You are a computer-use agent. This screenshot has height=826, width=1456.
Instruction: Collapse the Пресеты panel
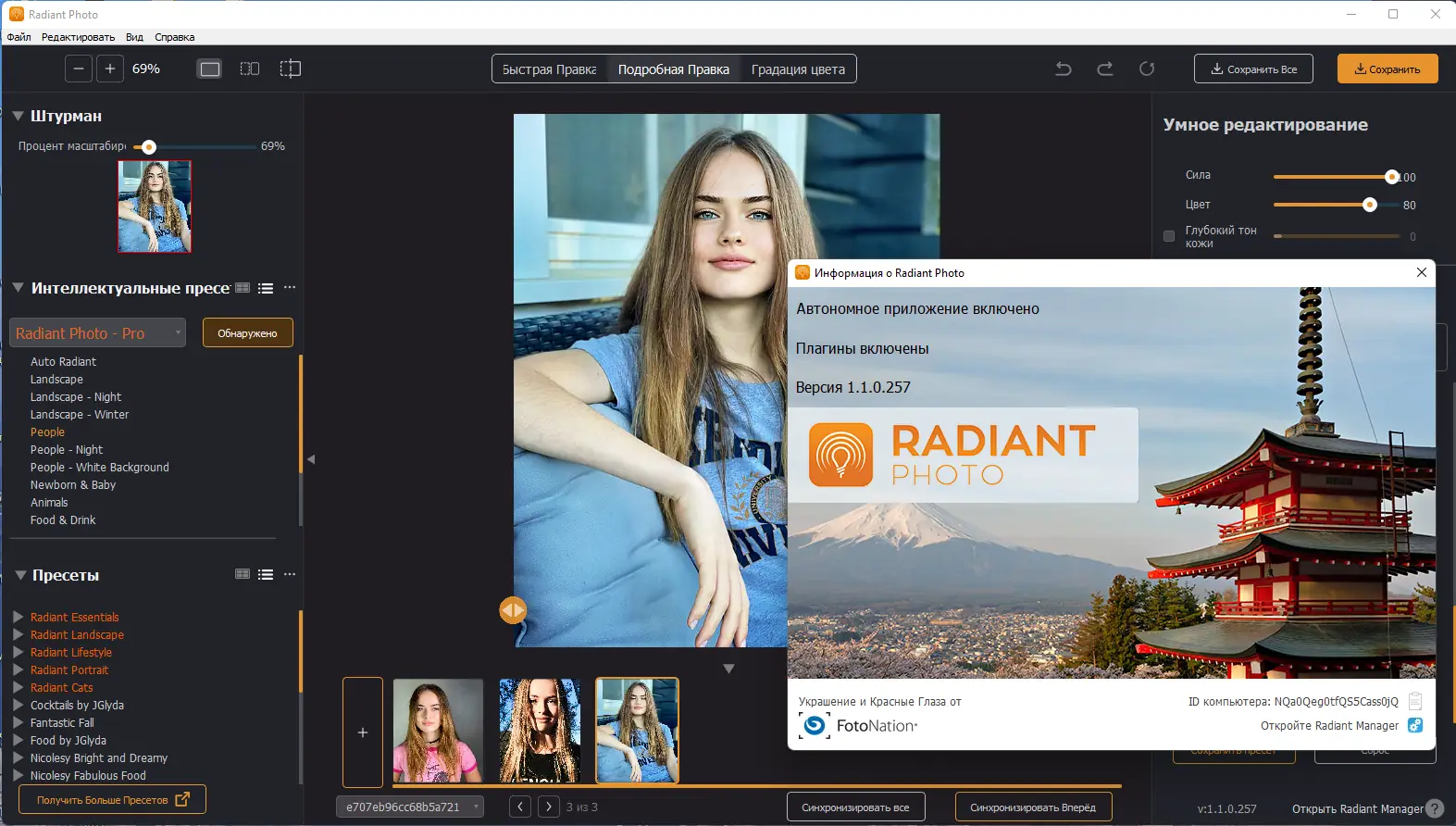[20, 575]
